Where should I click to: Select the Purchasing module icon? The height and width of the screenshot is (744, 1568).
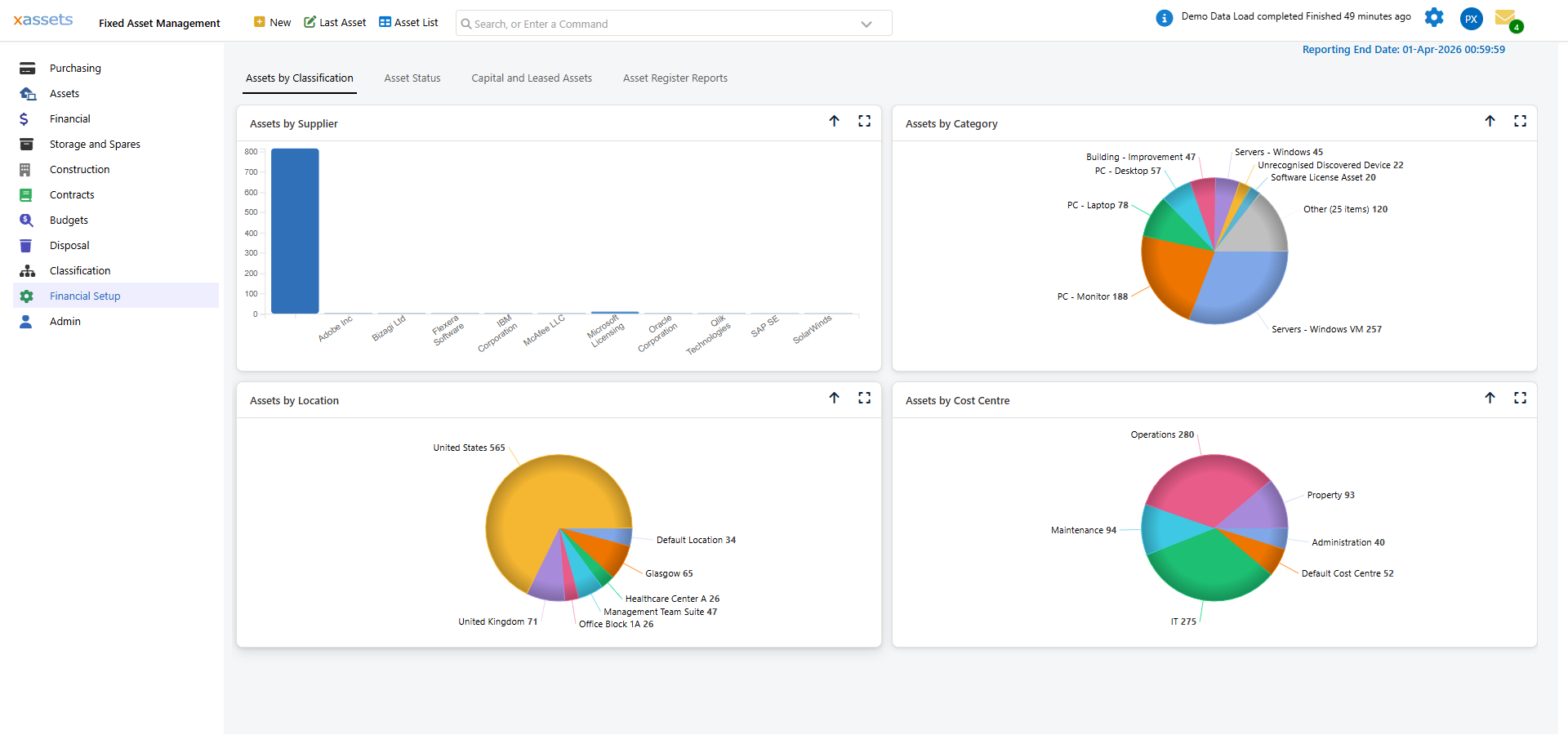(x=28, y=68)
